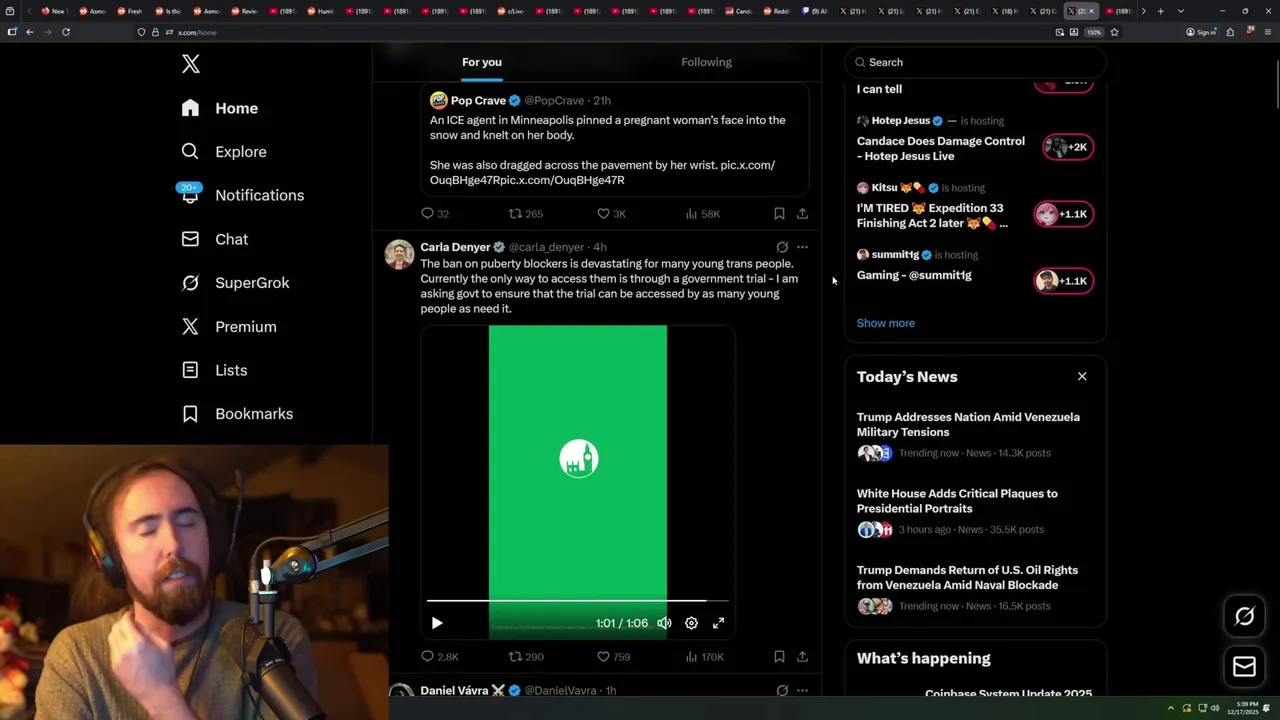Open Carla Denyer's profile avatar
The image size is (1280, 720).
(x=399, y=254)
